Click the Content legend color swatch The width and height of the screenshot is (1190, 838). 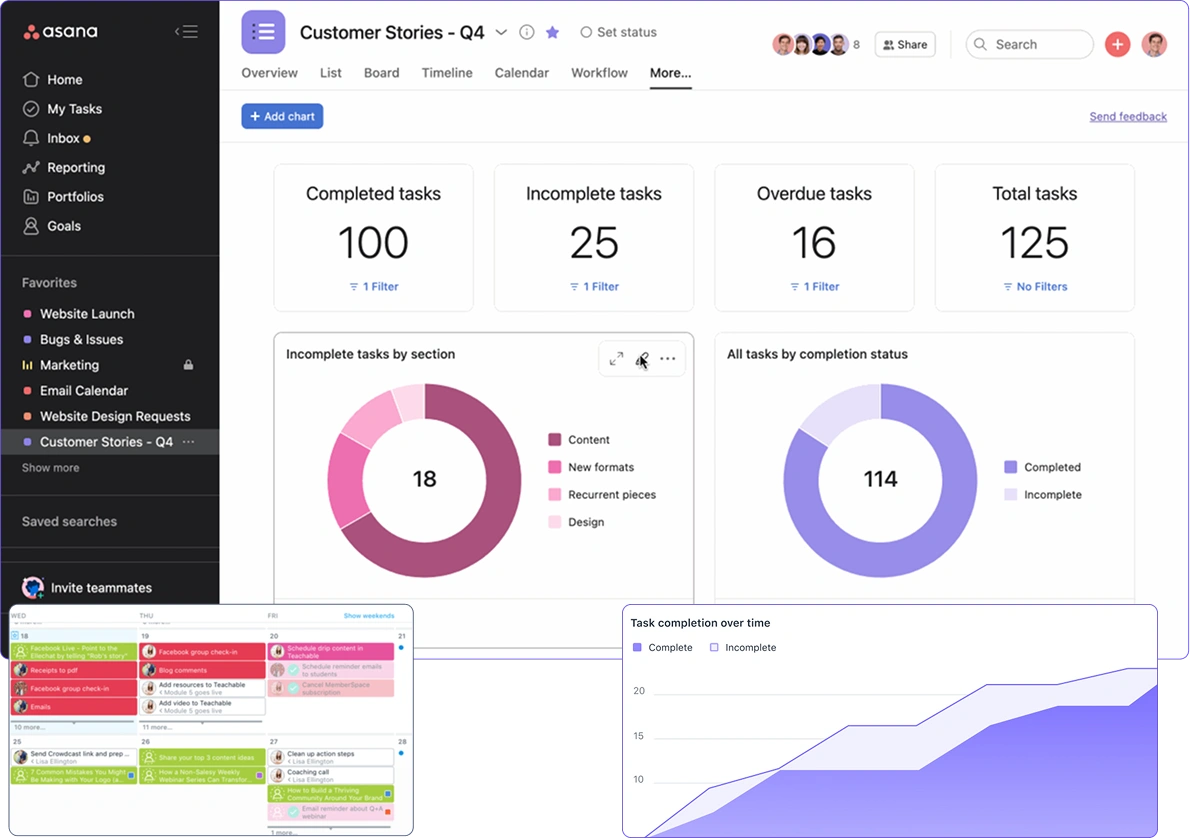point(555,439)
